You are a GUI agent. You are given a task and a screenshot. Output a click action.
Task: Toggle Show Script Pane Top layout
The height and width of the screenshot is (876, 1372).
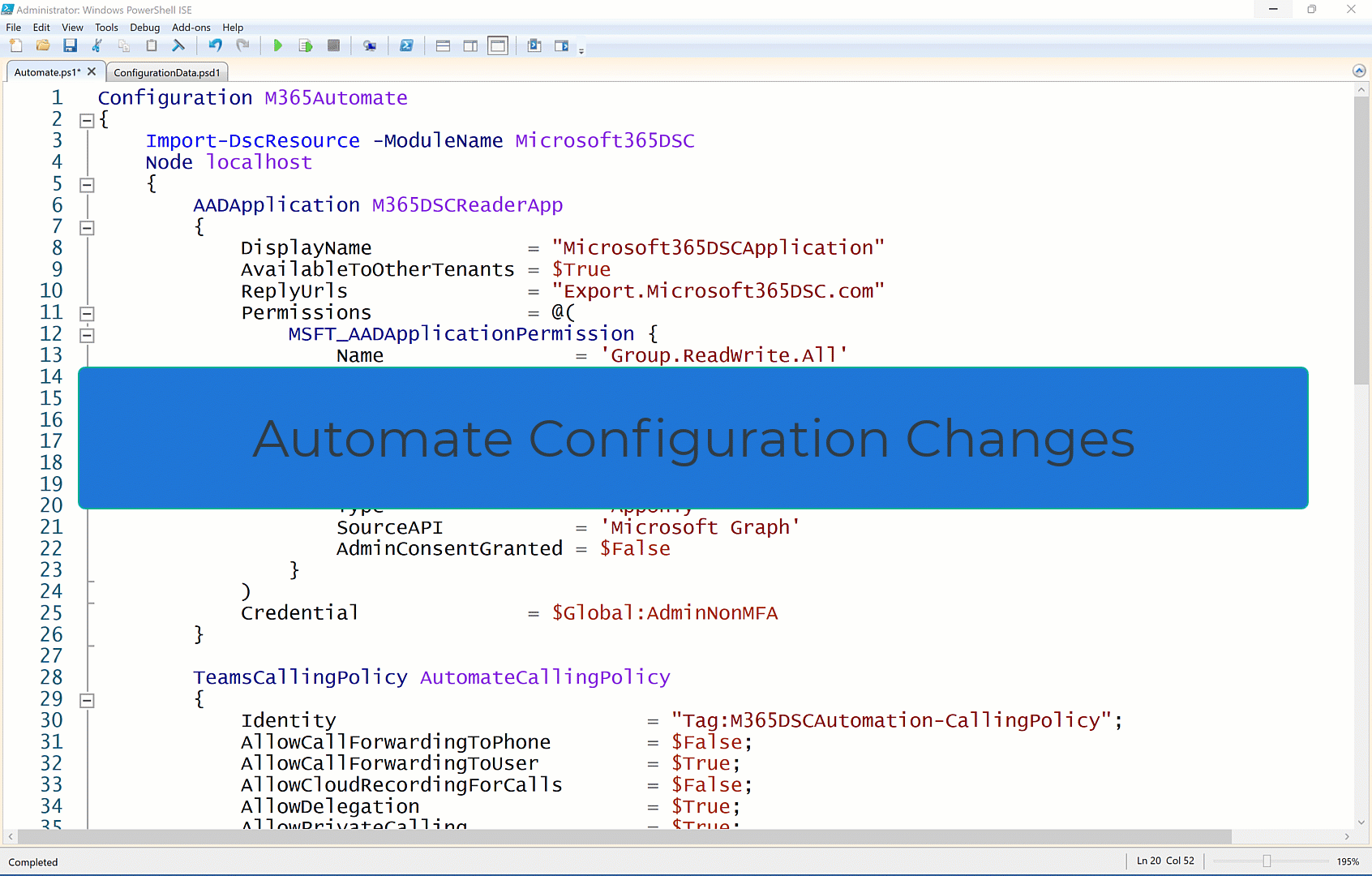tap(443, 45)
